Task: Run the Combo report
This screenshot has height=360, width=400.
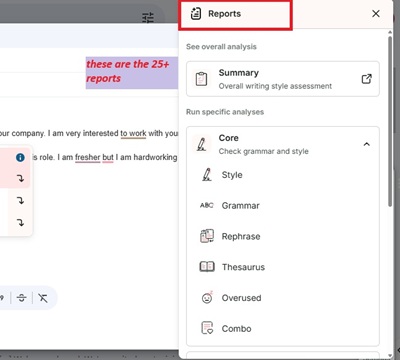Action: click(x=283, y=329)
